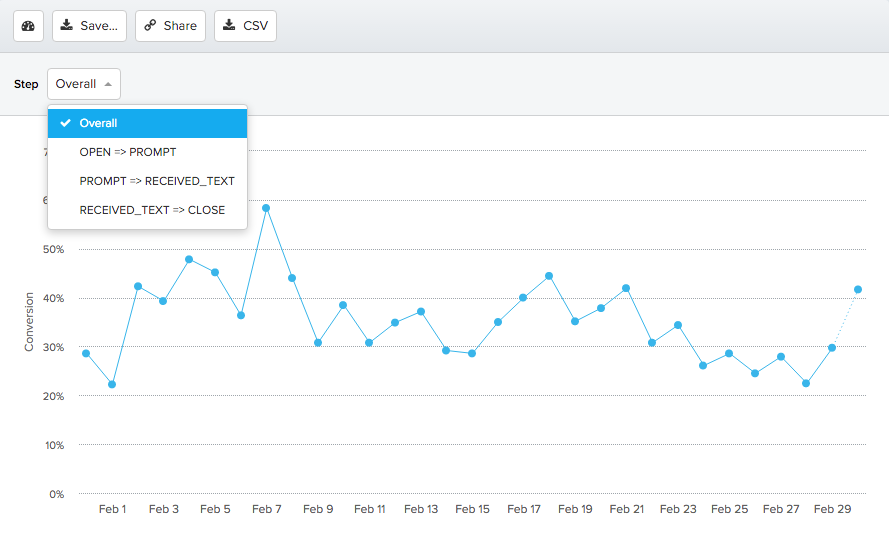Click the peak data point on Feb 7
Image resolution: width=889 pixels, height=538 pixels.
click(266, 208)
